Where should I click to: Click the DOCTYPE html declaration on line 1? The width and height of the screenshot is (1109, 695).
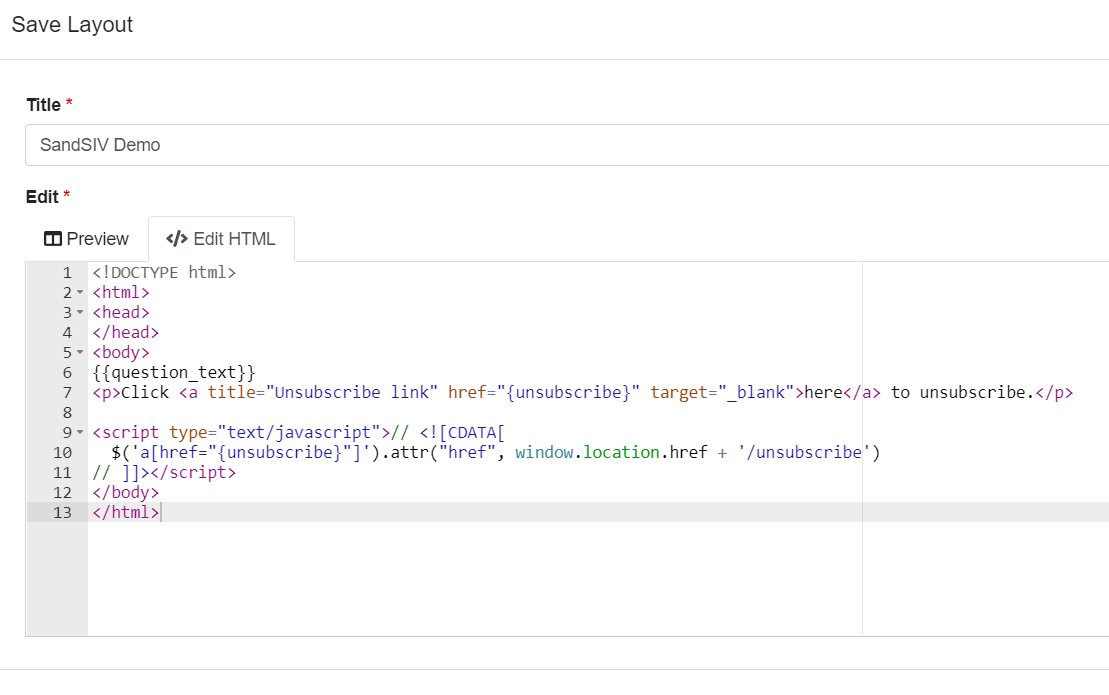point(164,272)
